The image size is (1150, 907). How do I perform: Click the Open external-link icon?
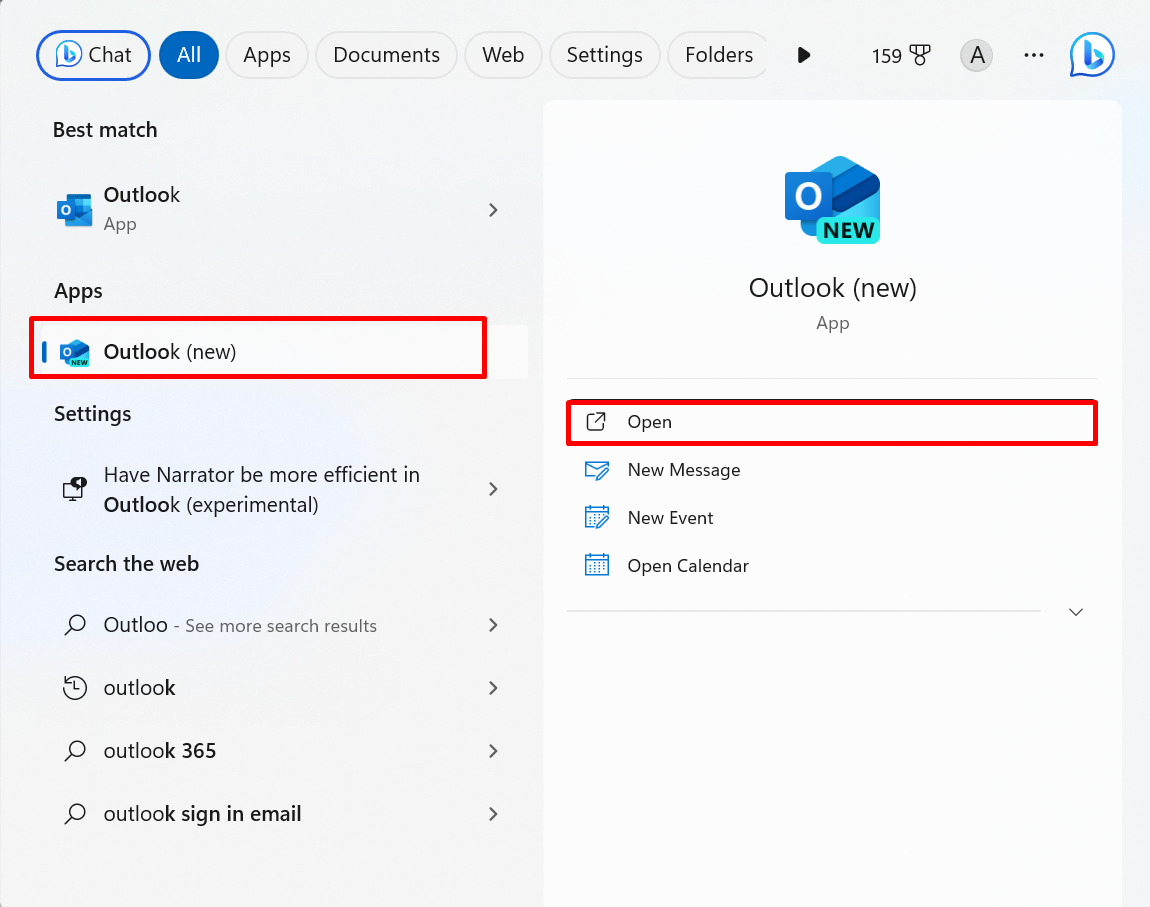point(596,422)
